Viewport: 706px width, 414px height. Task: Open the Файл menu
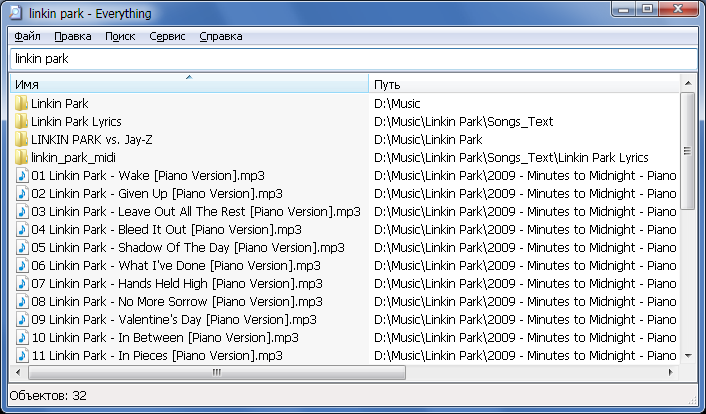(27, 36)
